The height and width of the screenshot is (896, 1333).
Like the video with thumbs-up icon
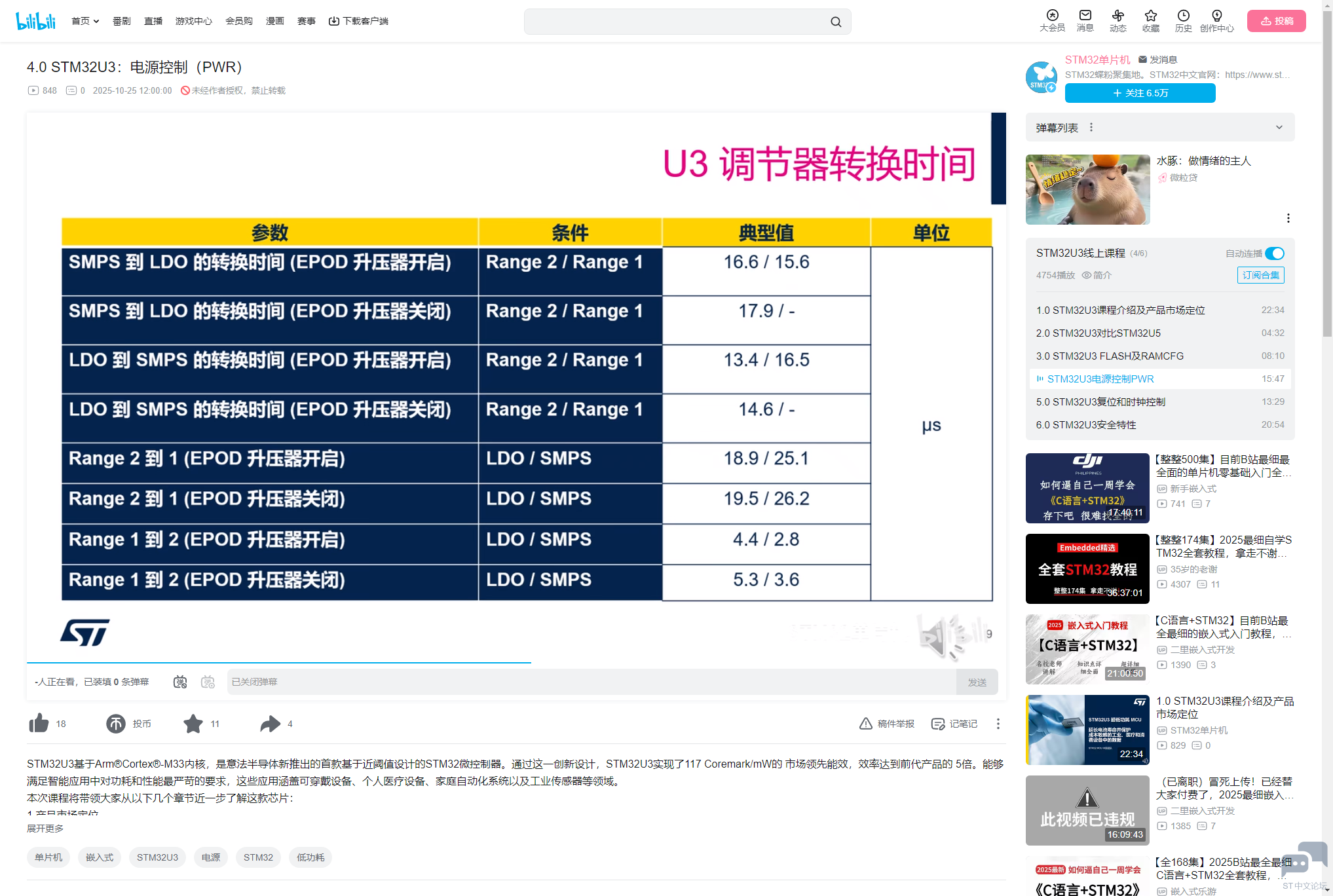[39, 724]
